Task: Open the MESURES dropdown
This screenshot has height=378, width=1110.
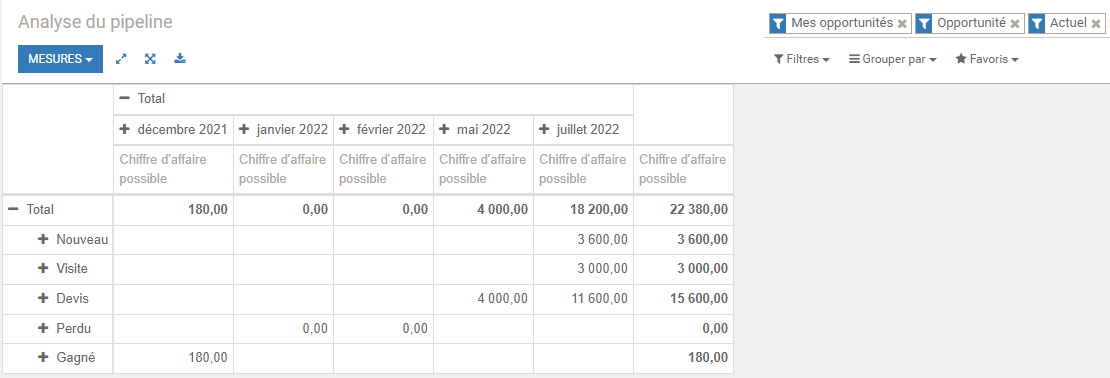Action: tap(60, 59)
